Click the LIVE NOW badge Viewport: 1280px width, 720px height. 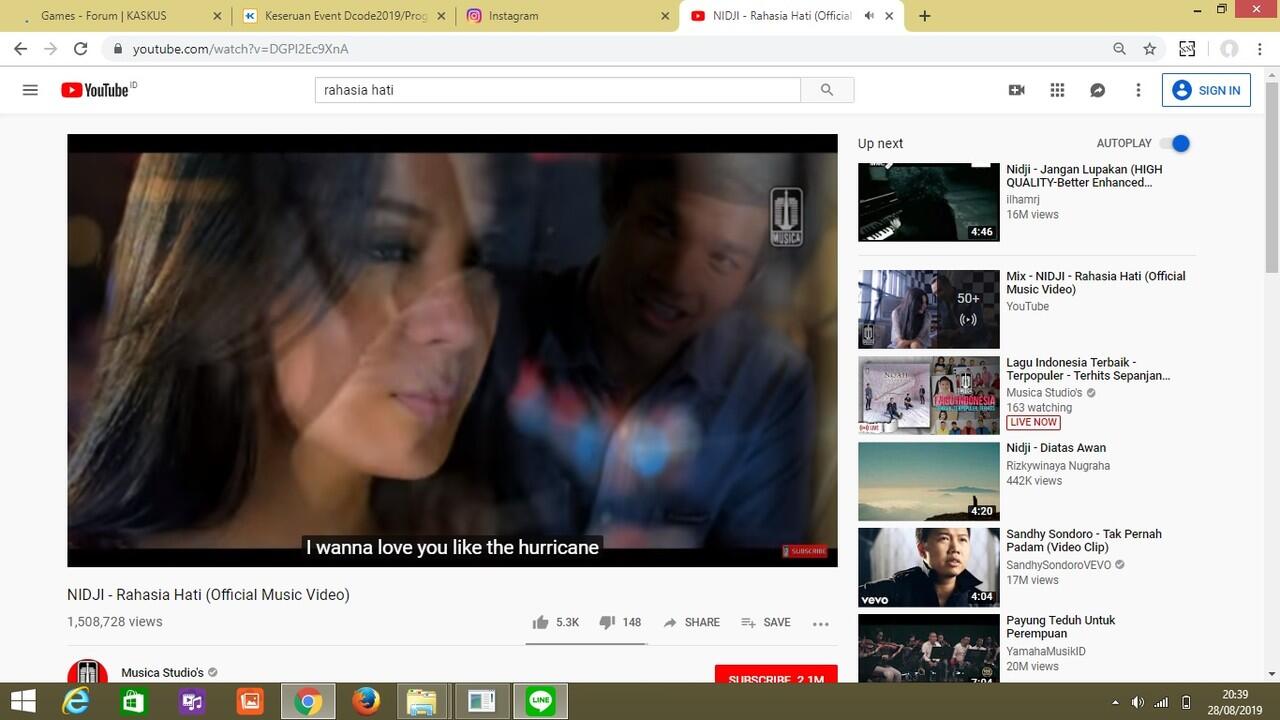tap(1033, 422)
